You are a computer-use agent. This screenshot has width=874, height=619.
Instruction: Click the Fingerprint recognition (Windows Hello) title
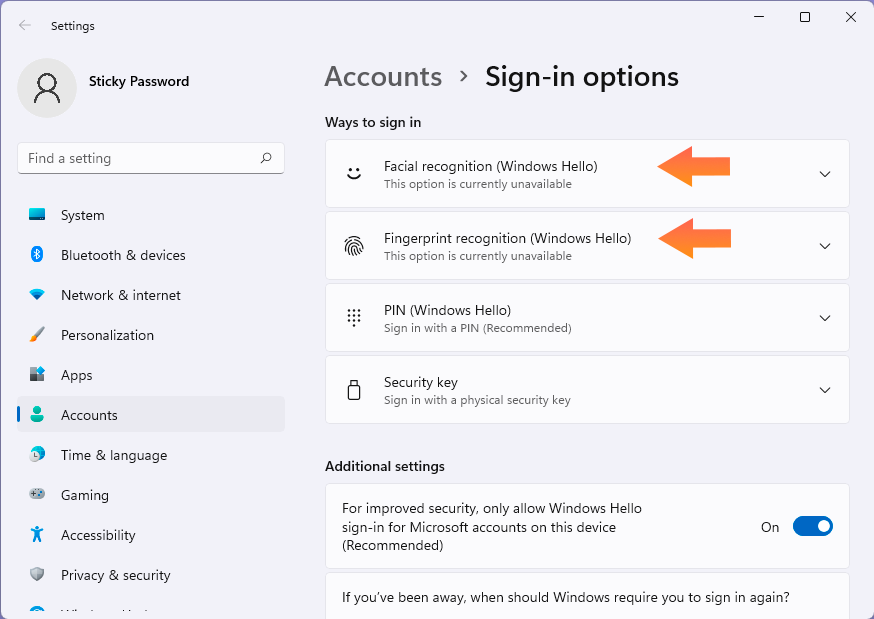coord(507,238)
